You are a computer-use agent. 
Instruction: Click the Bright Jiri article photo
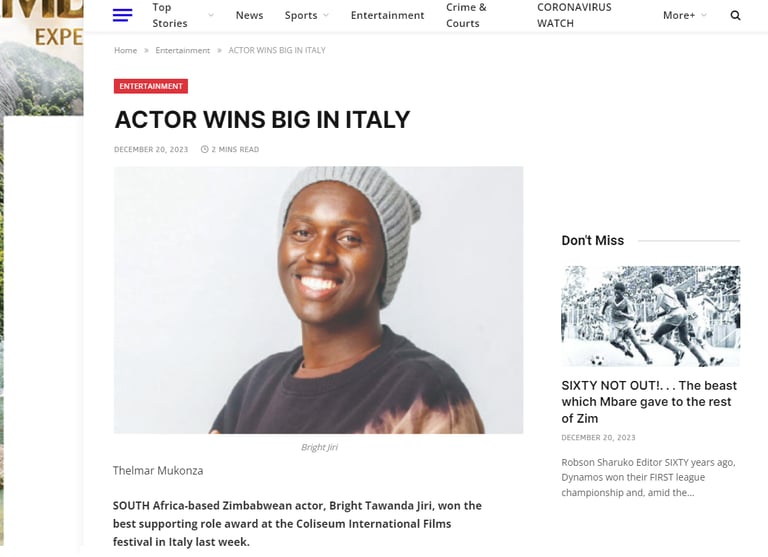[x=318, y=300]
